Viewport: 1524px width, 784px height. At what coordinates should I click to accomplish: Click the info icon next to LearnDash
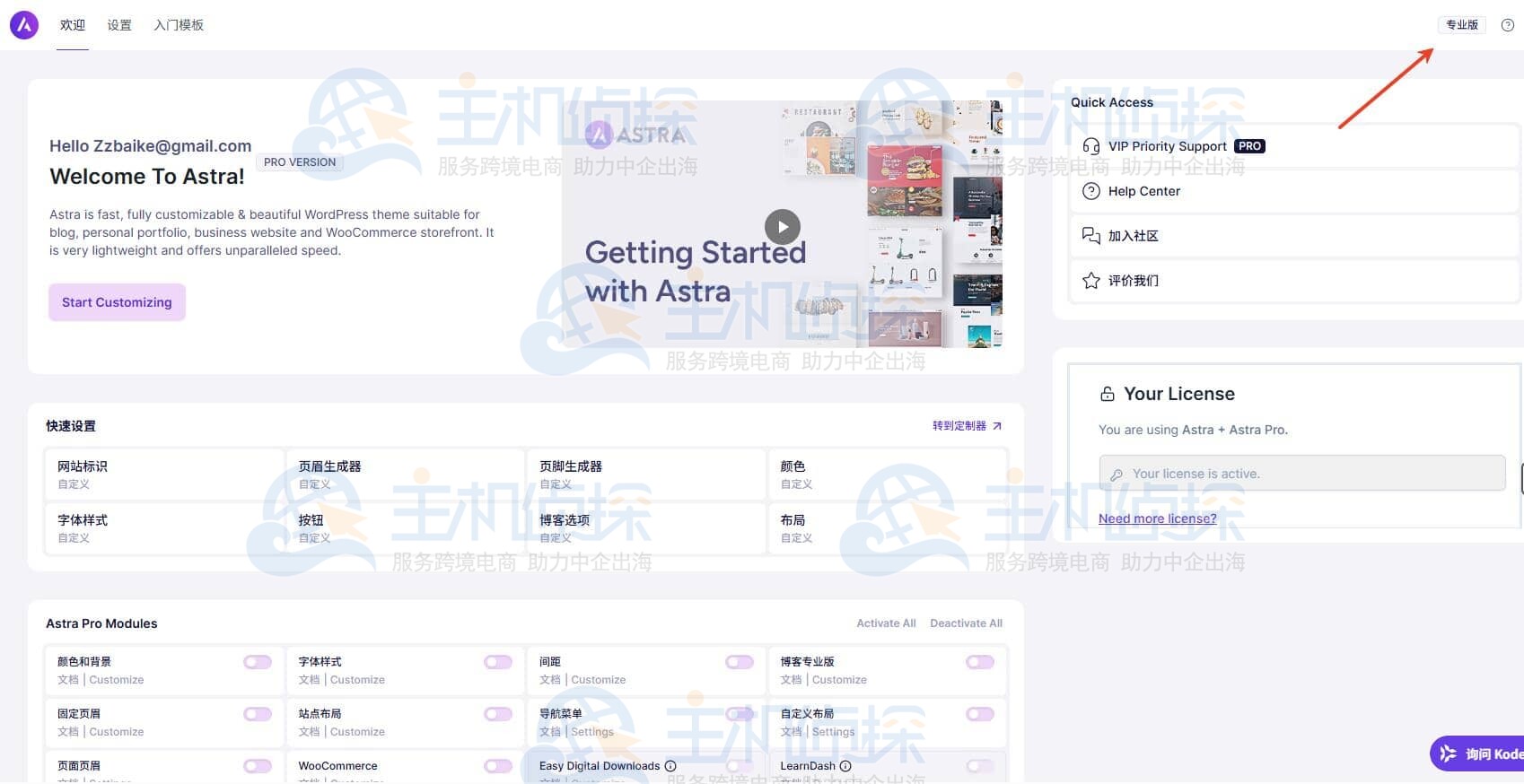845,766
